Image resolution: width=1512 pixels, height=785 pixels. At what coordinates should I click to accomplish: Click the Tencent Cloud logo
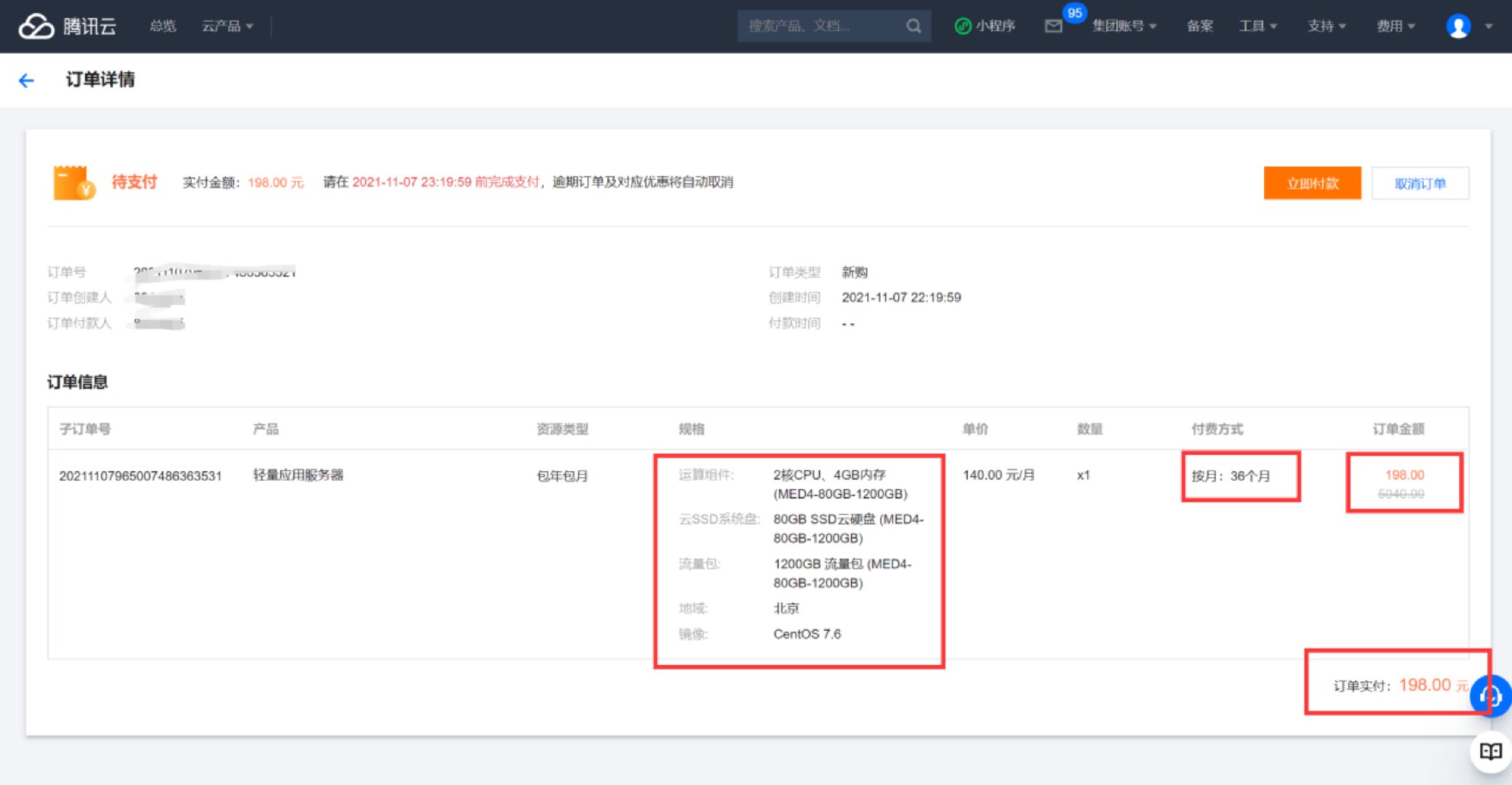(x=67, y=26)
